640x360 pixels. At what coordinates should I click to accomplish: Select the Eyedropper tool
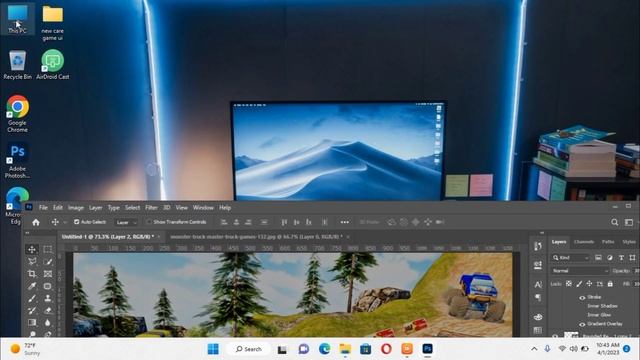(x=32, y=286)
